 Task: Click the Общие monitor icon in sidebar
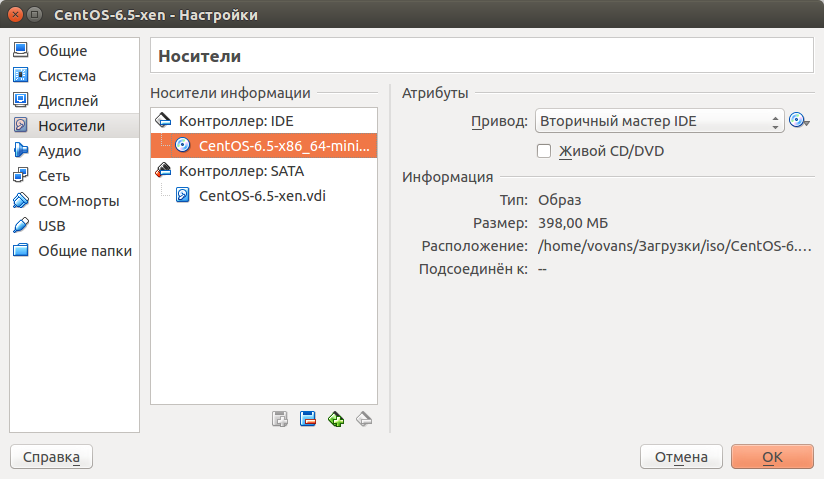[x=20, y=50]
